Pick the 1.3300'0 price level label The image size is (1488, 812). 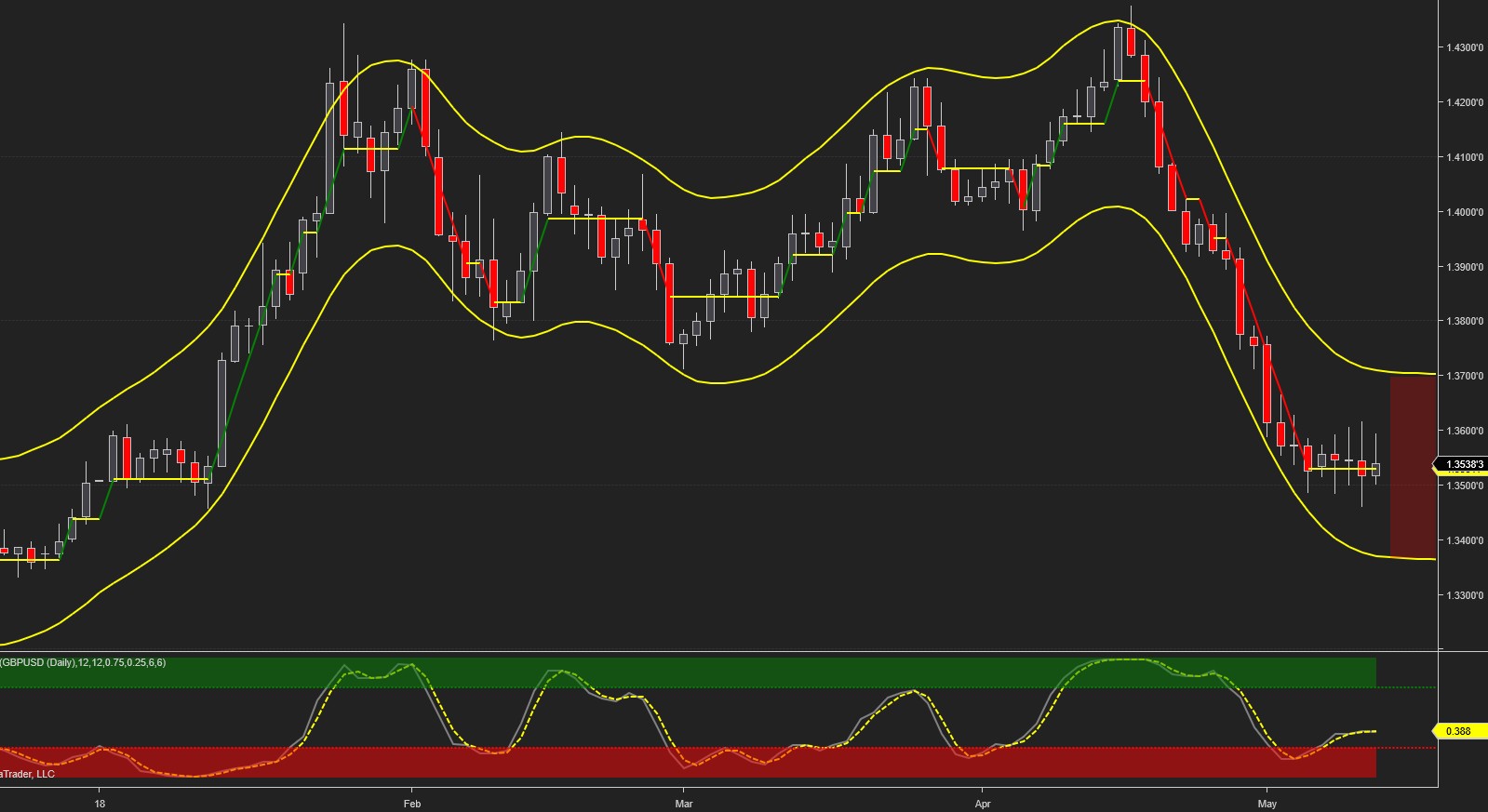click(x=1464, y=595)
